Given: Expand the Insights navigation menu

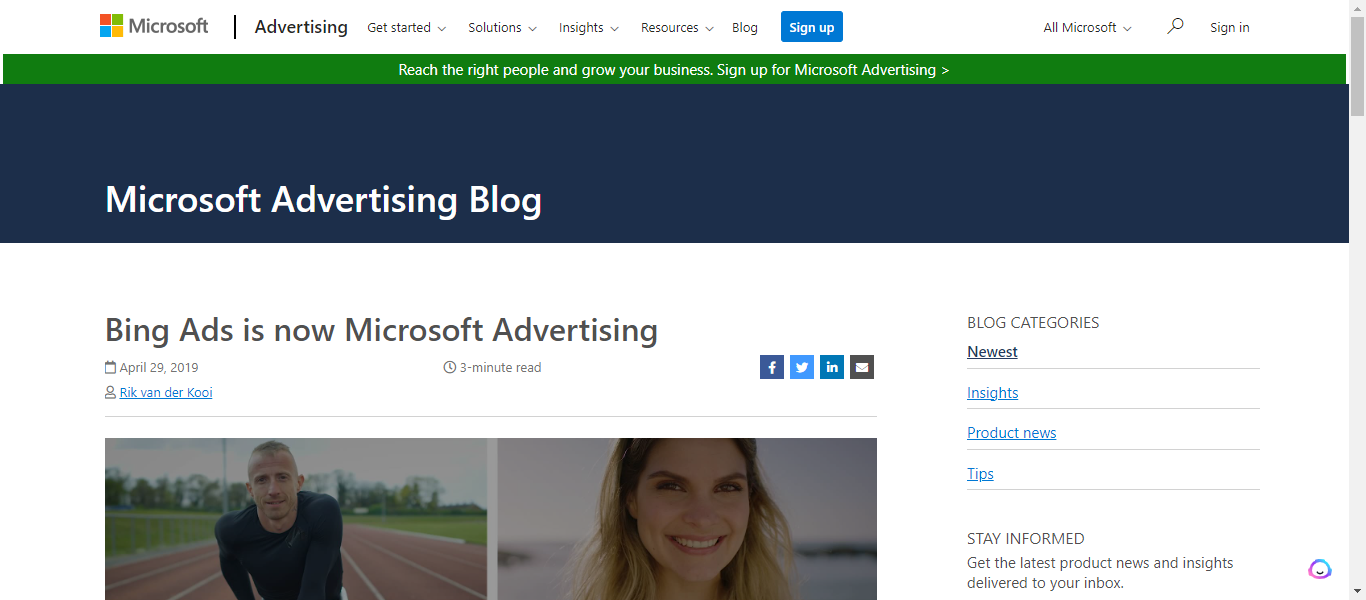Looking at the screenshot, I should [589, 27].
